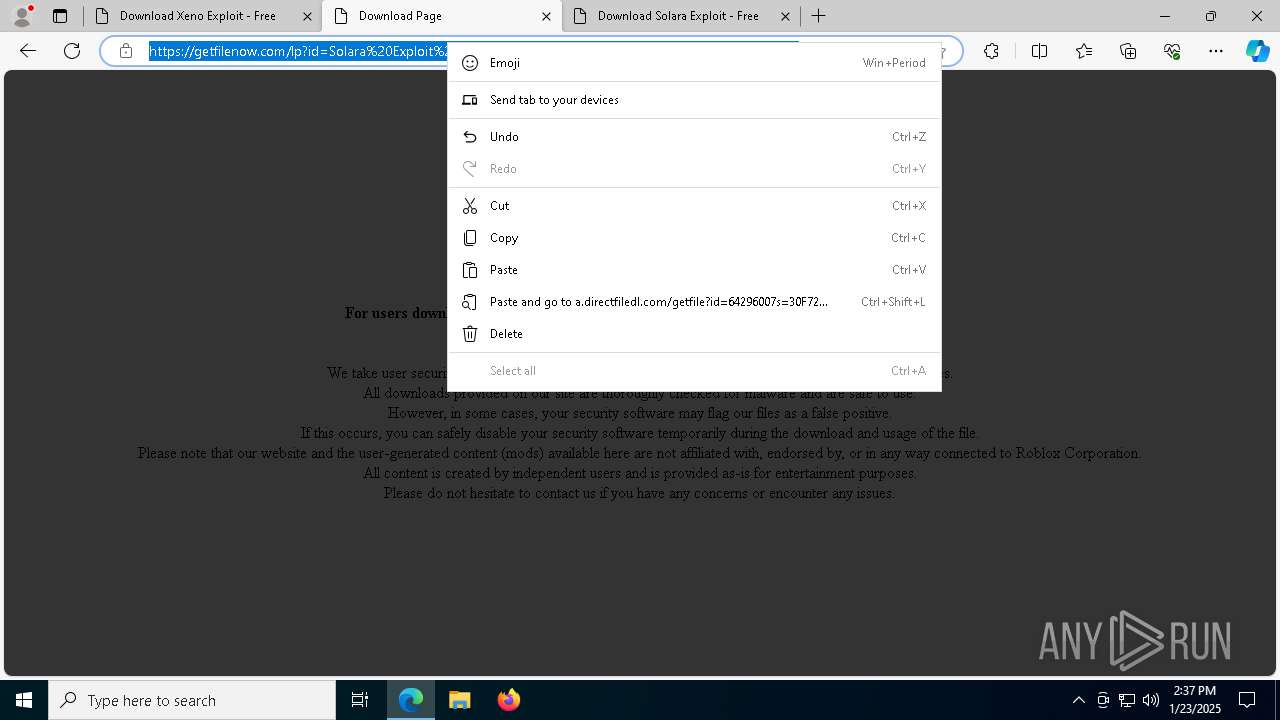Screen dimensions: 1280x720
Task: Open a new browser tab
Action: pyautogui.click(x=818, y=16)
